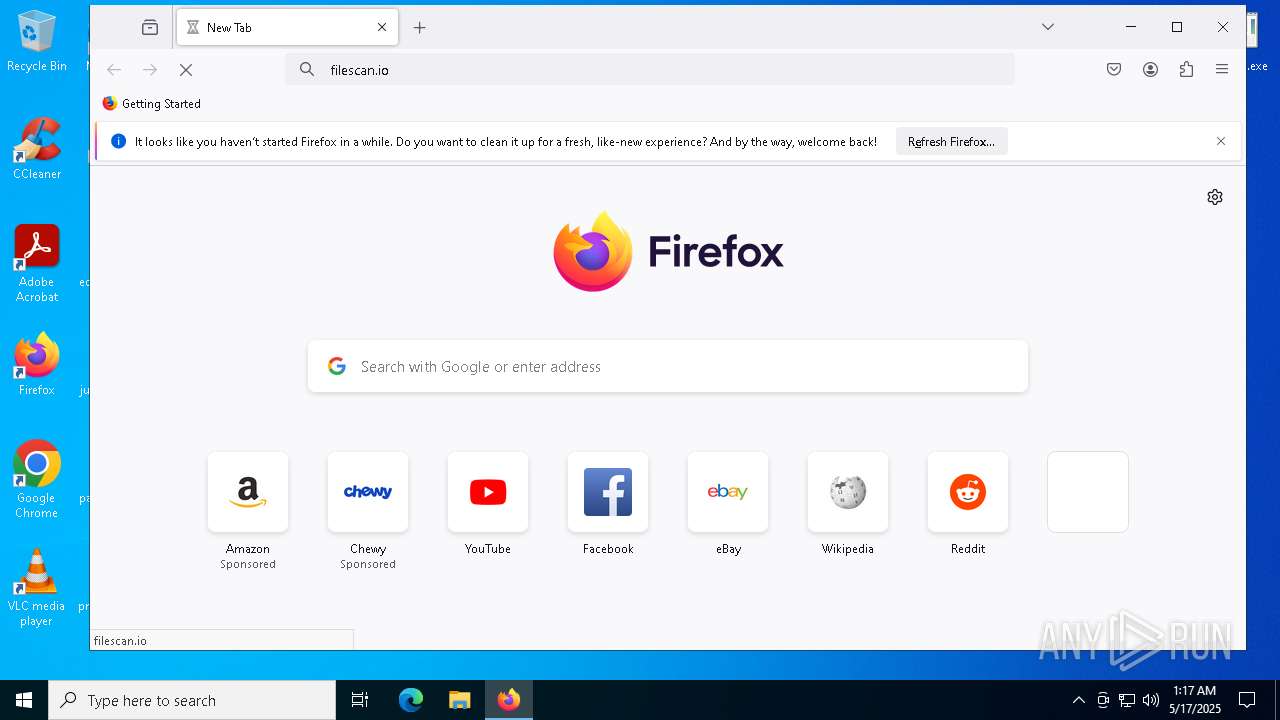This screenshot has height=720, width=1280.
Task: Click the empty shortcut tile
Action: click(x=1088, y=492)
